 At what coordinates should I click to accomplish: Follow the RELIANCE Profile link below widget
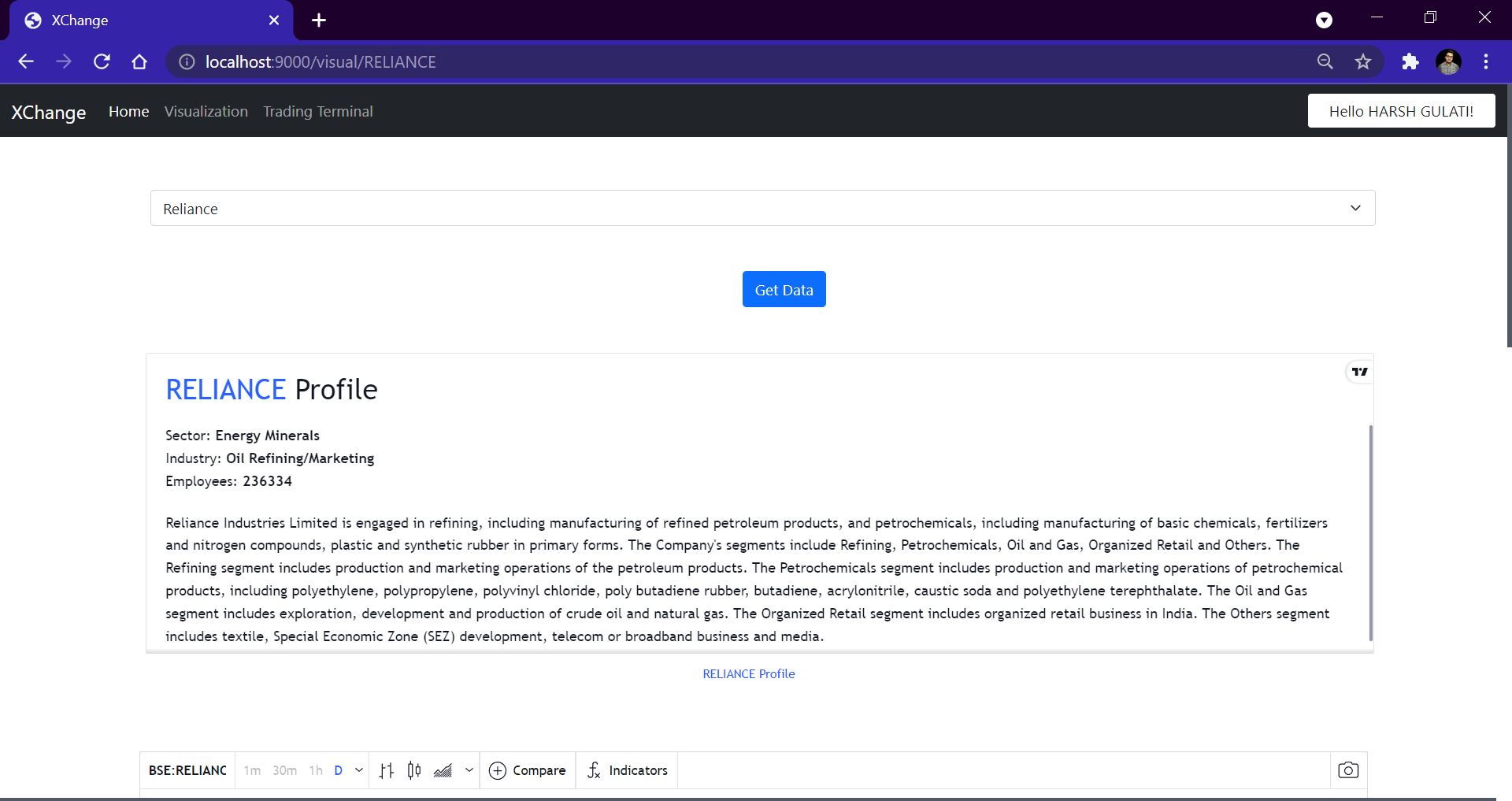[x=749, y=673]
